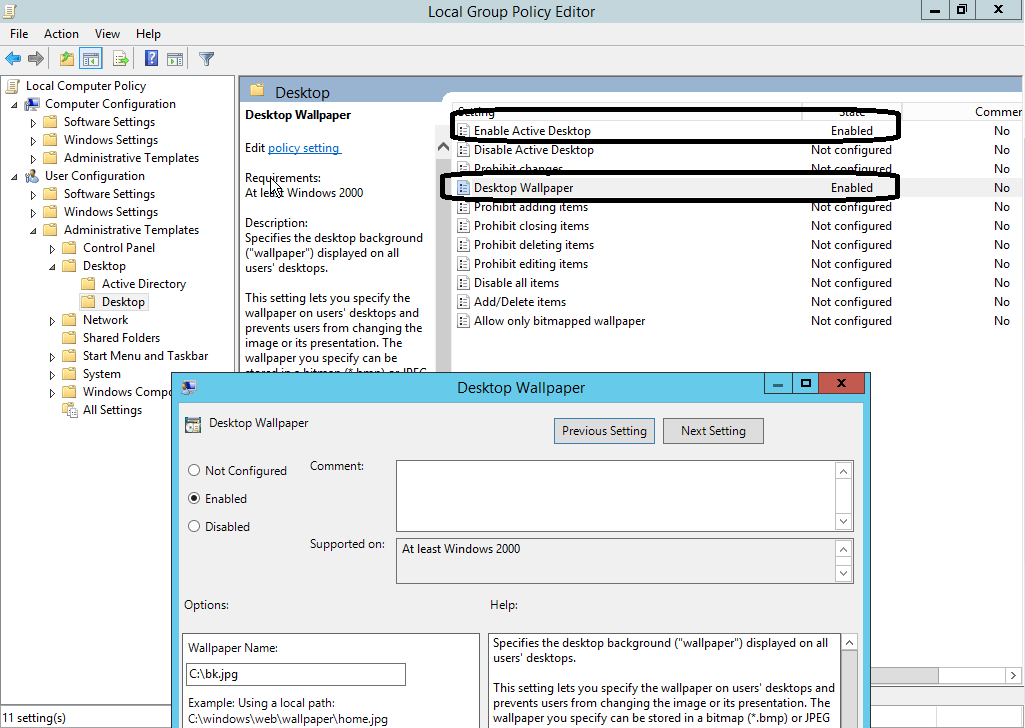The width and height of the screenshot is (1025, 728).
Task: Select the Not Configured radio button
Action: [194, 471]
